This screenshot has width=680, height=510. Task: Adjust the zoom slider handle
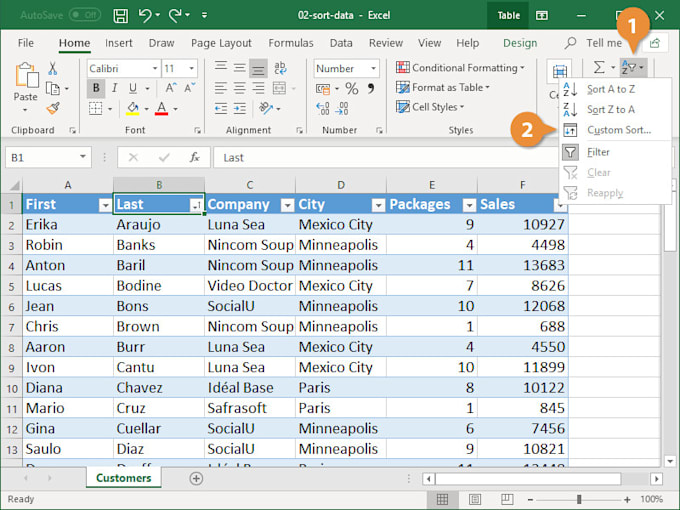(x=579, y=500)
